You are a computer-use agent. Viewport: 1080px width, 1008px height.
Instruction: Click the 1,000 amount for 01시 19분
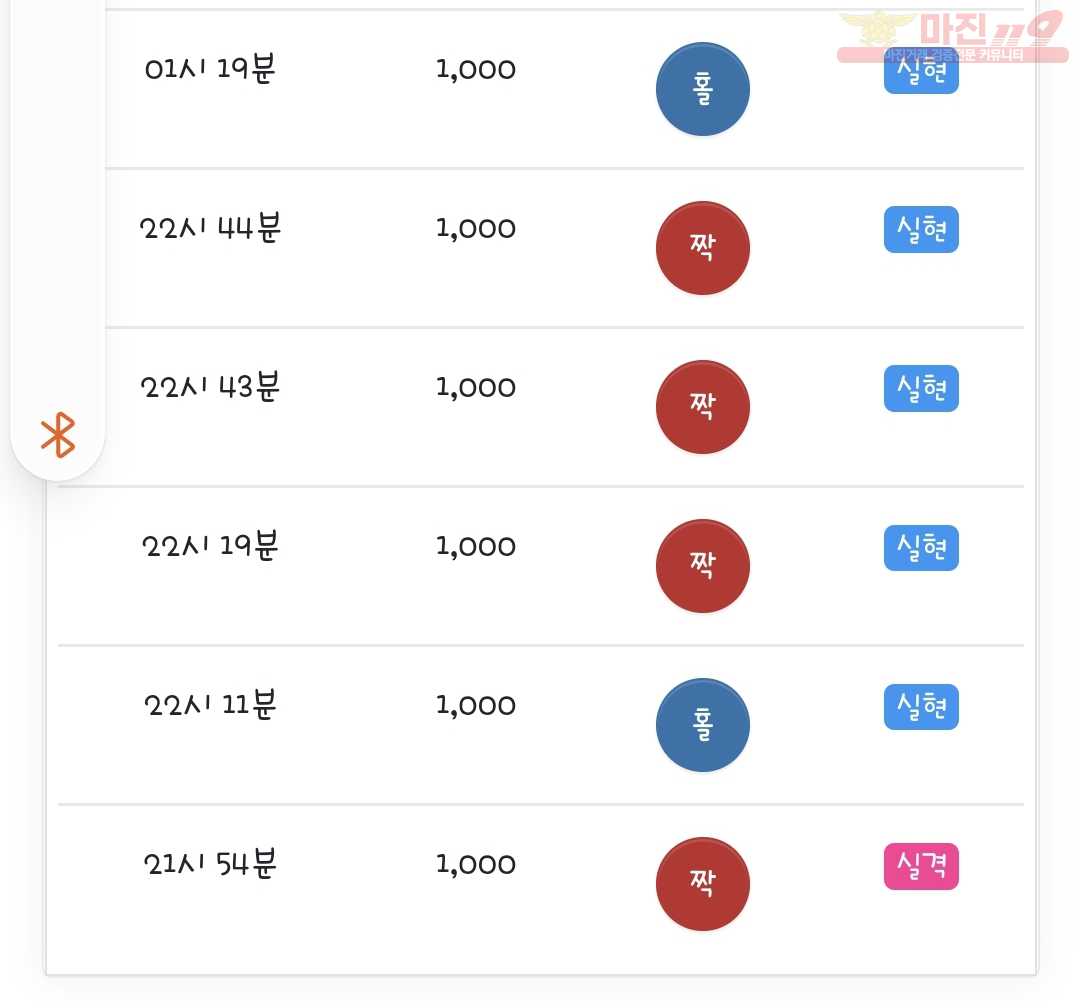(x=476, y=70)
